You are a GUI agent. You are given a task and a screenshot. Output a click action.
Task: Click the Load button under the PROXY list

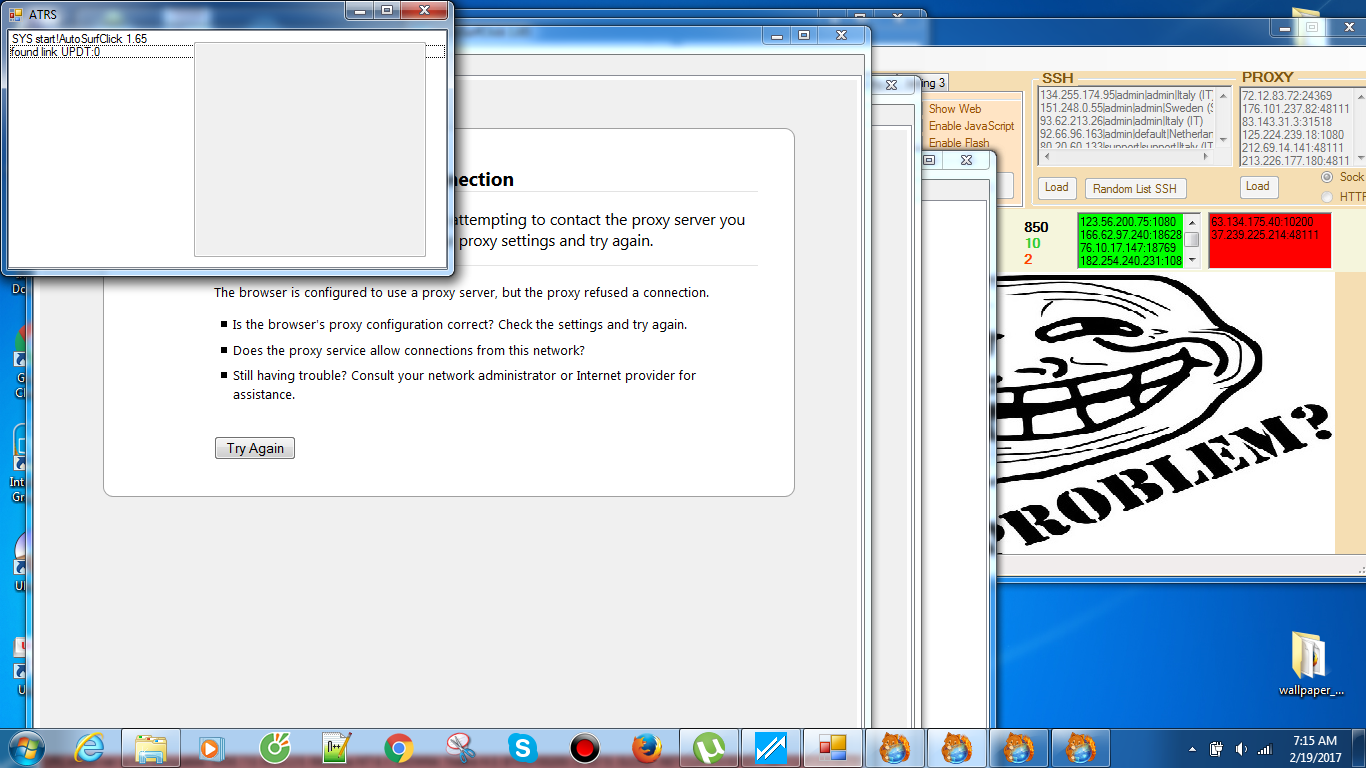[x=1258, y=186]
